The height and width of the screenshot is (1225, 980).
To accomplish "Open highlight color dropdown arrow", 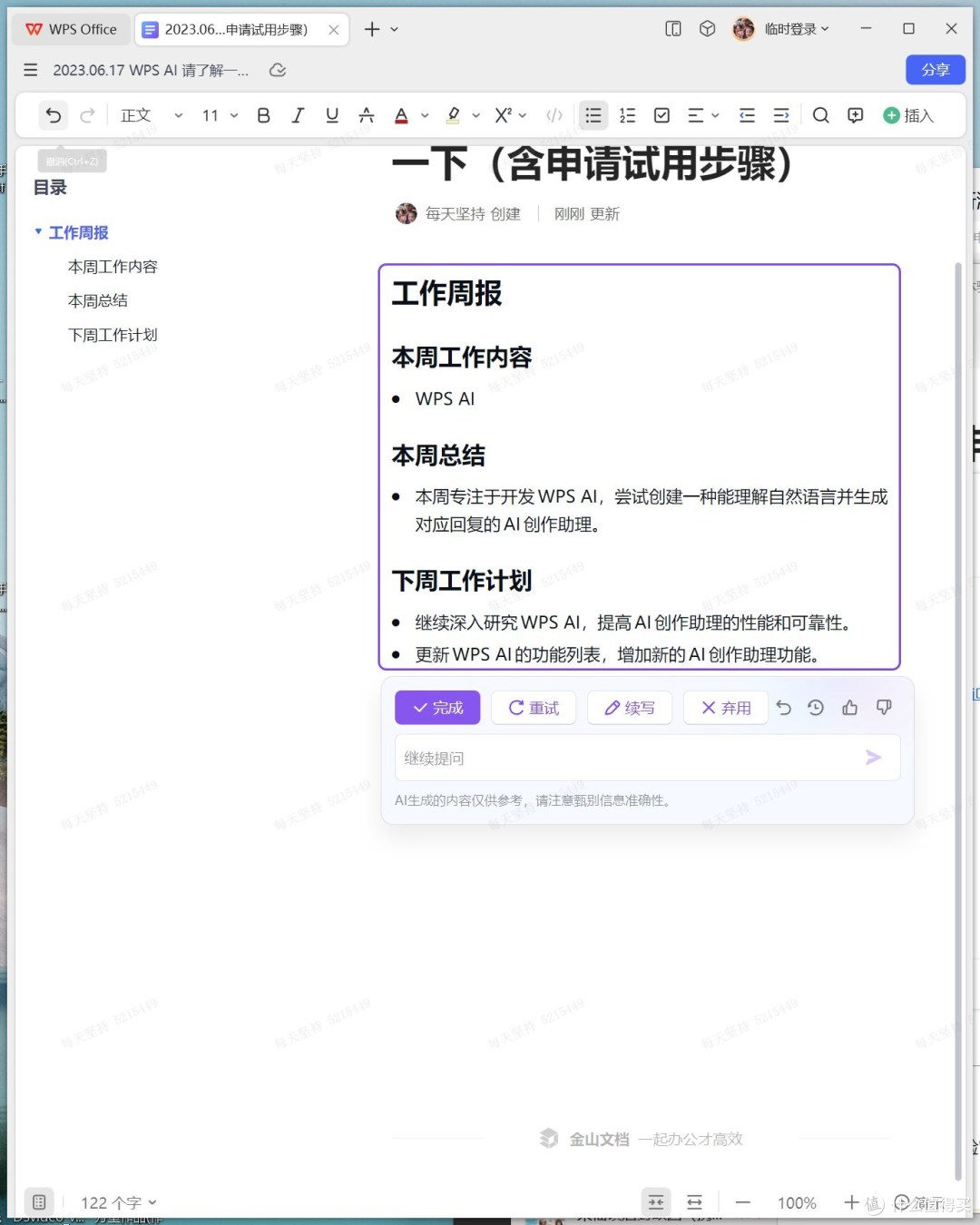I will 476,116.
